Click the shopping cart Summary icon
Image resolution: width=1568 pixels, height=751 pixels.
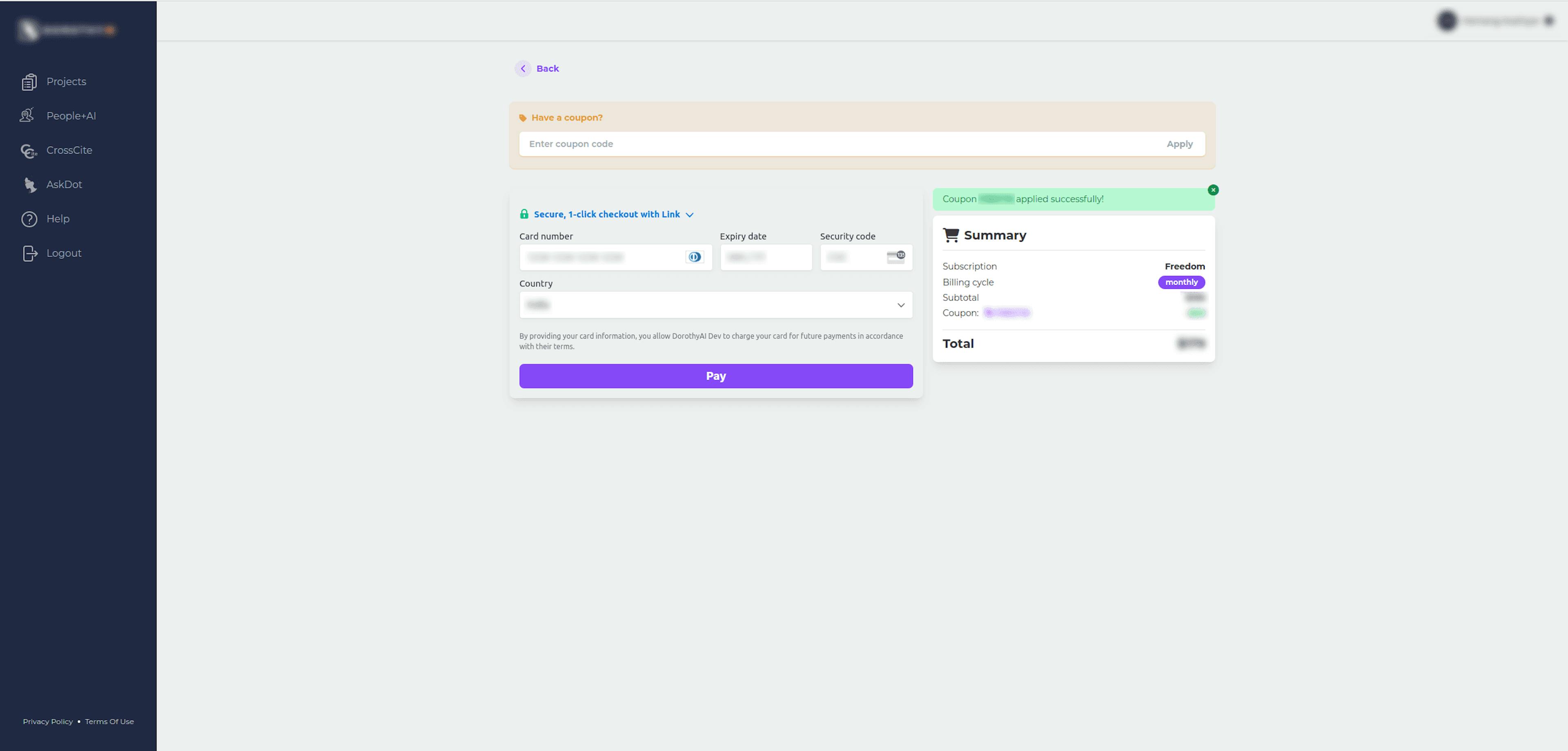950,235
